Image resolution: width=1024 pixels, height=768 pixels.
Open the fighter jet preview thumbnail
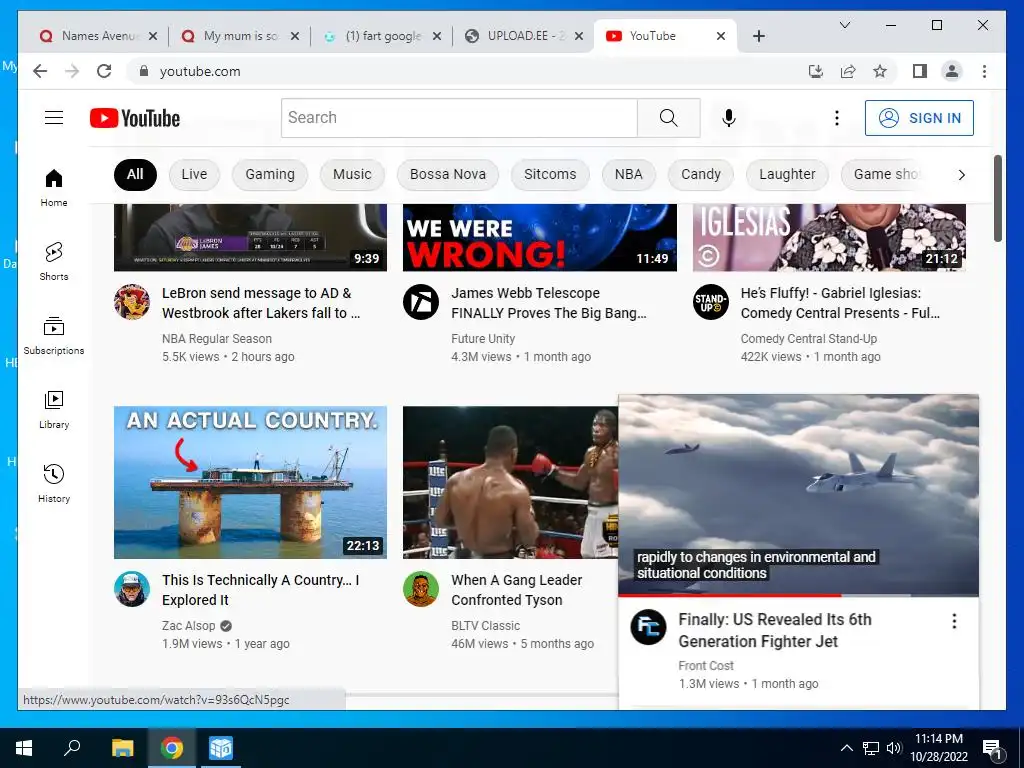click(798, 495)
